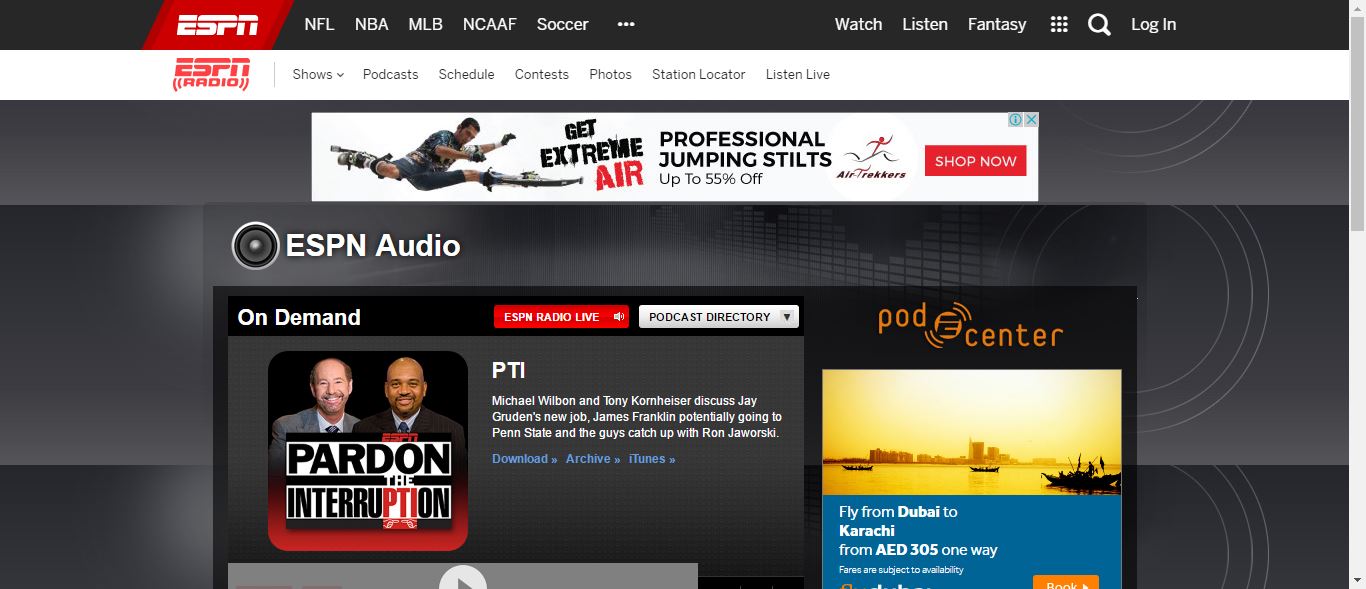
Task: Open the ESPN sites grid icon
Action: (1059, 24)
